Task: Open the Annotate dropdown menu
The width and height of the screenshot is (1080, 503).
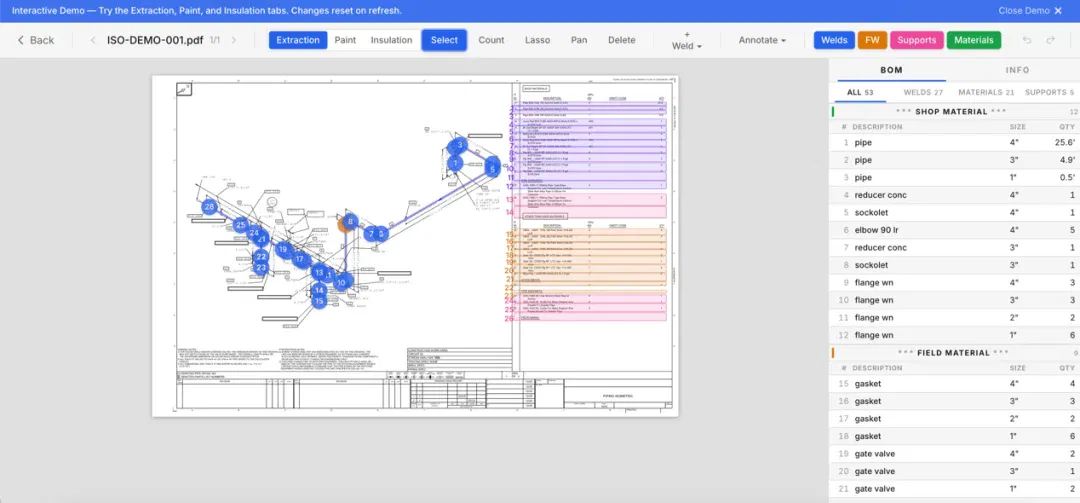Action: pos(762,40)
